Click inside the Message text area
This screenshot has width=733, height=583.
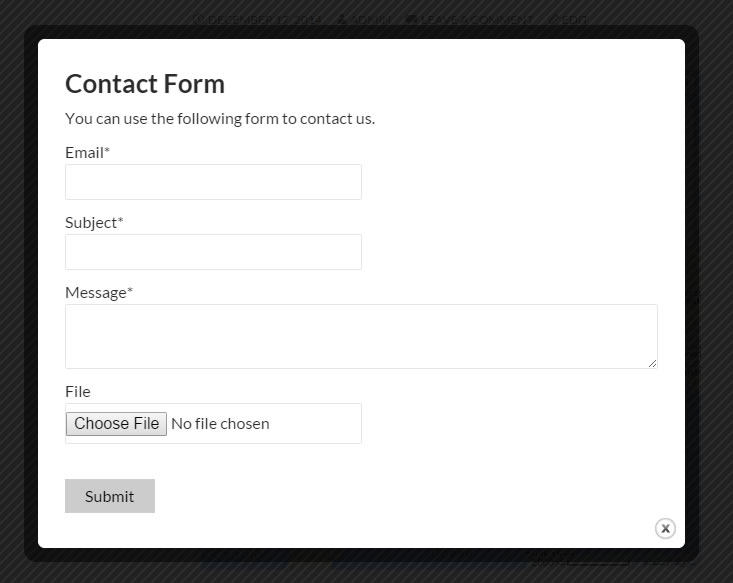[361, 336]
